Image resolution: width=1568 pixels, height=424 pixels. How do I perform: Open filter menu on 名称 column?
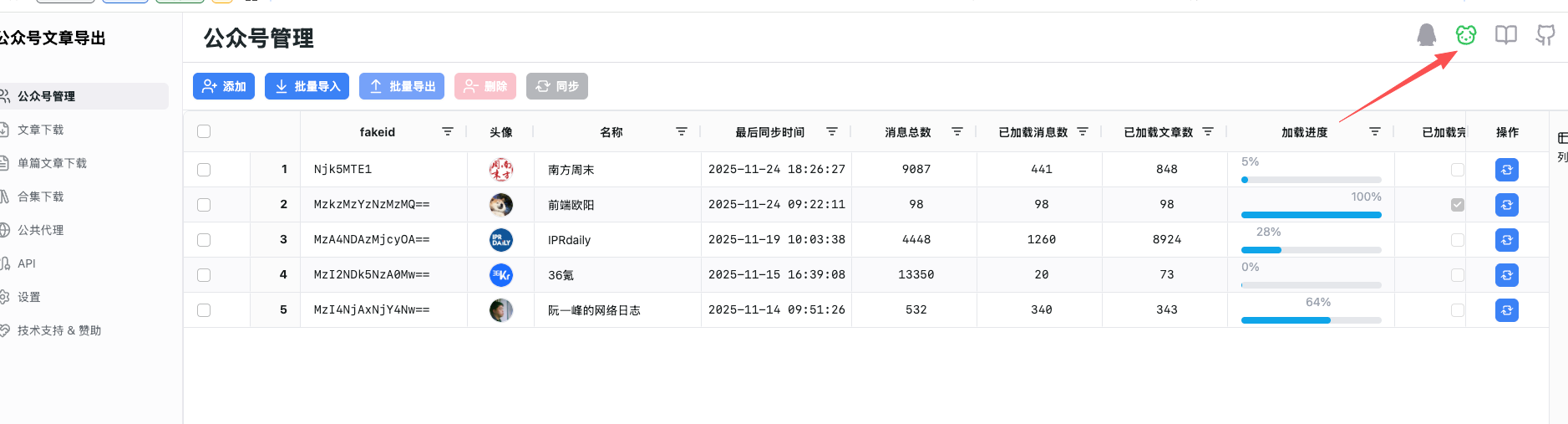682,131
